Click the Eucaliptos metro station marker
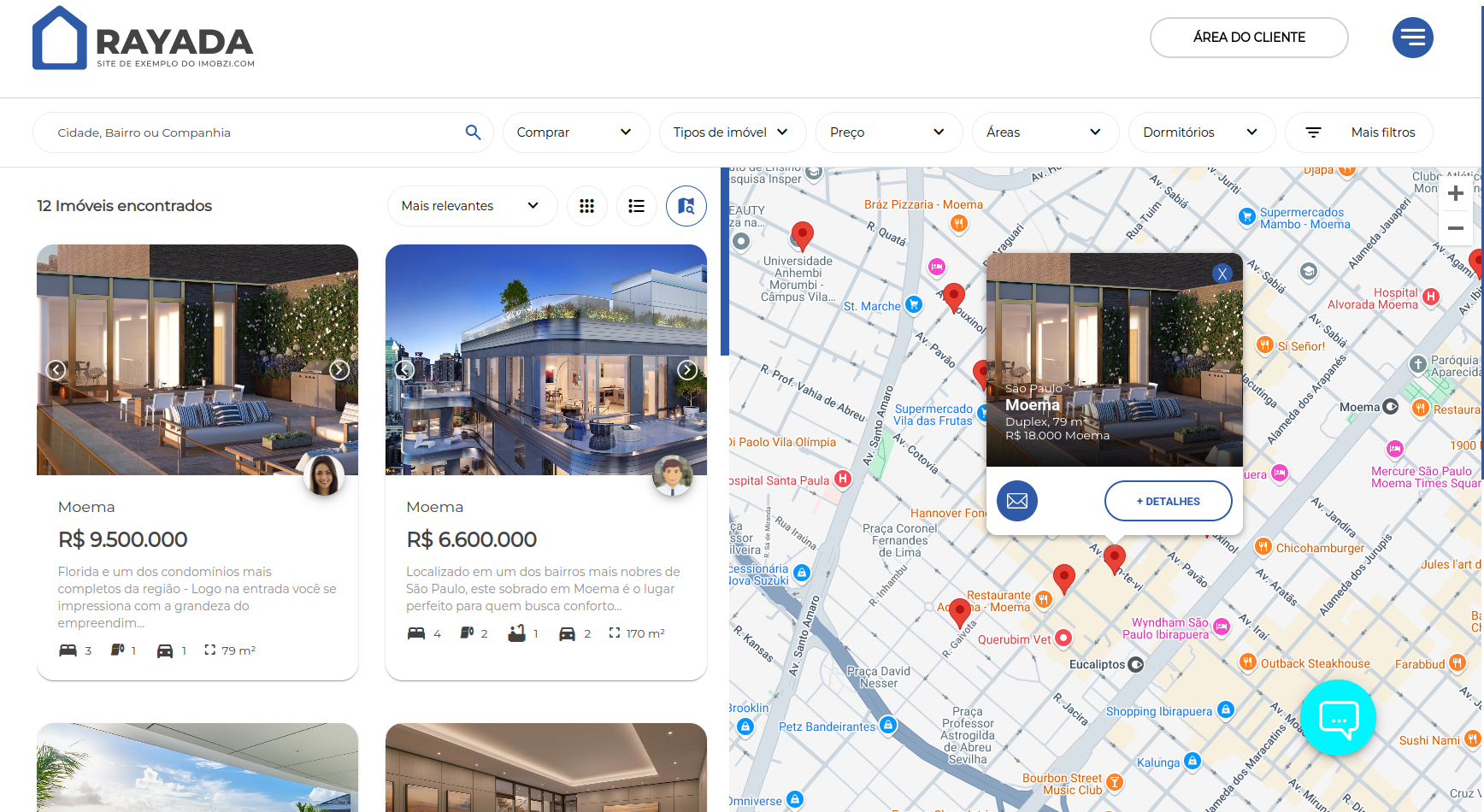 (1136, 664)
